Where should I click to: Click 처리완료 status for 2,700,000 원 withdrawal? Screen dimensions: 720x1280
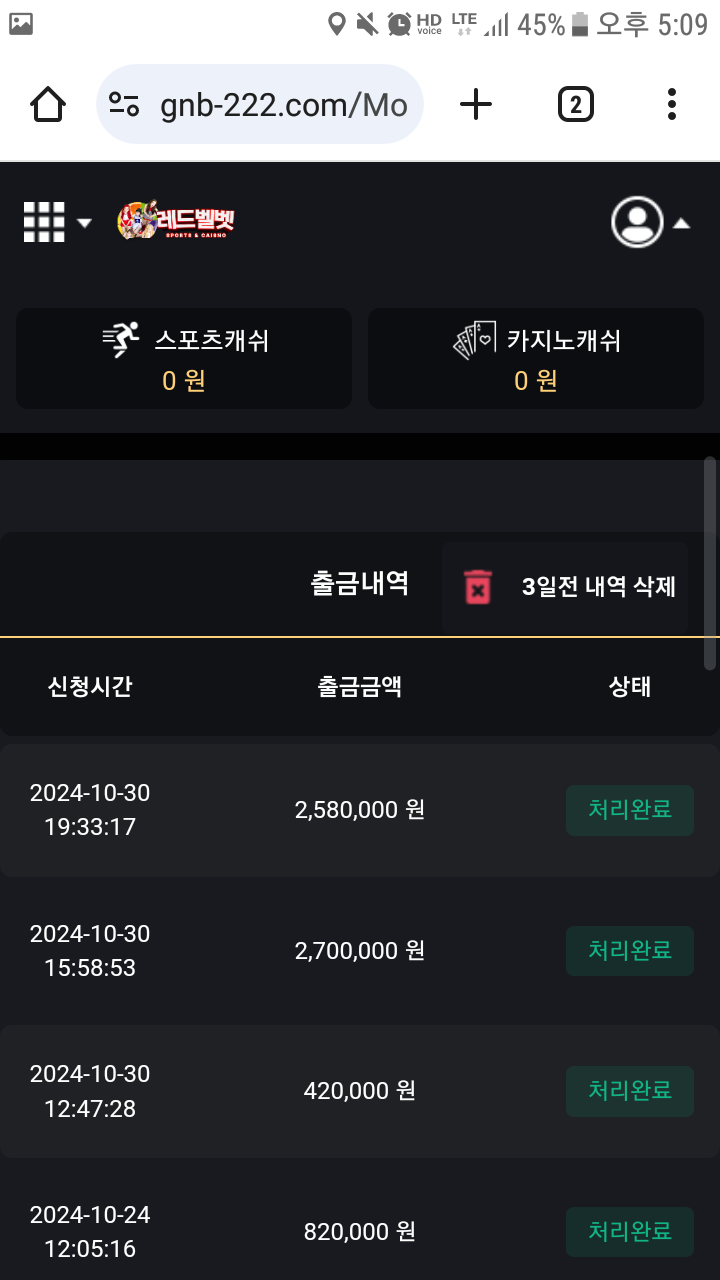(629, 950)
